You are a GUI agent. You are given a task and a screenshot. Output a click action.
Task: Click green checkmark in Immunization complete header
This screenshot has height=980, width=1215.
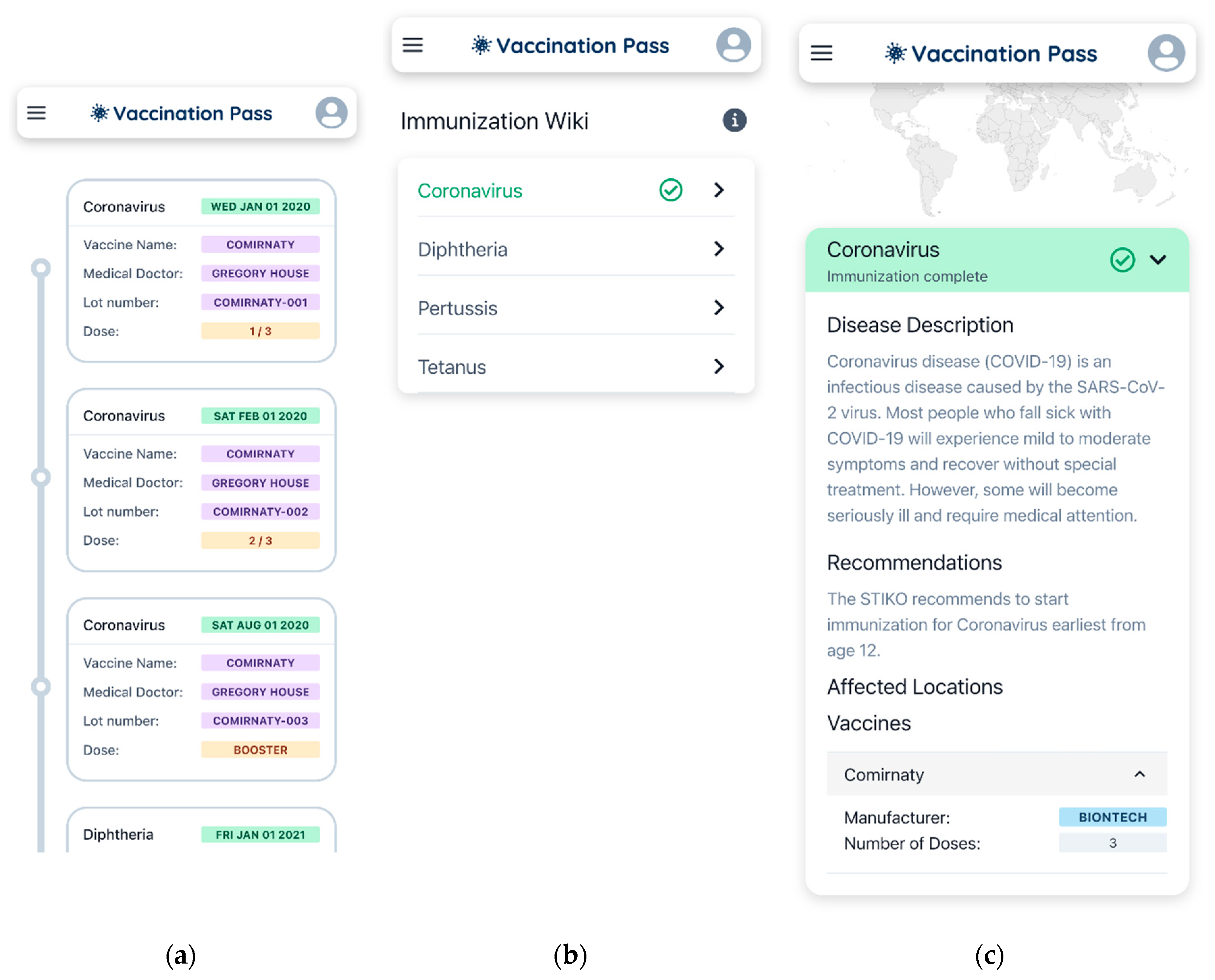pyautogui.click(x=1122, y=260)
